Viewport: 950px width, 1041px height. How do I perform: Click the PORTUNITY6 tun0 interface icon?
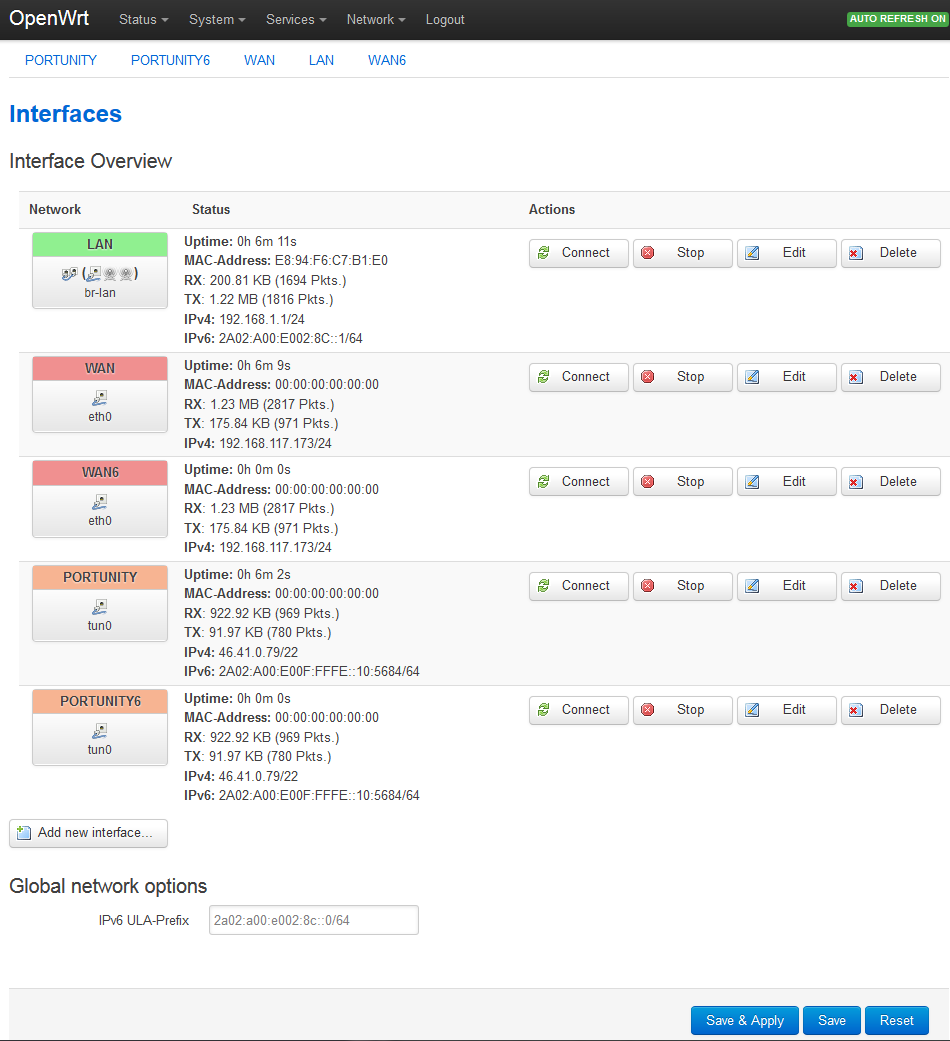(100, 730)
